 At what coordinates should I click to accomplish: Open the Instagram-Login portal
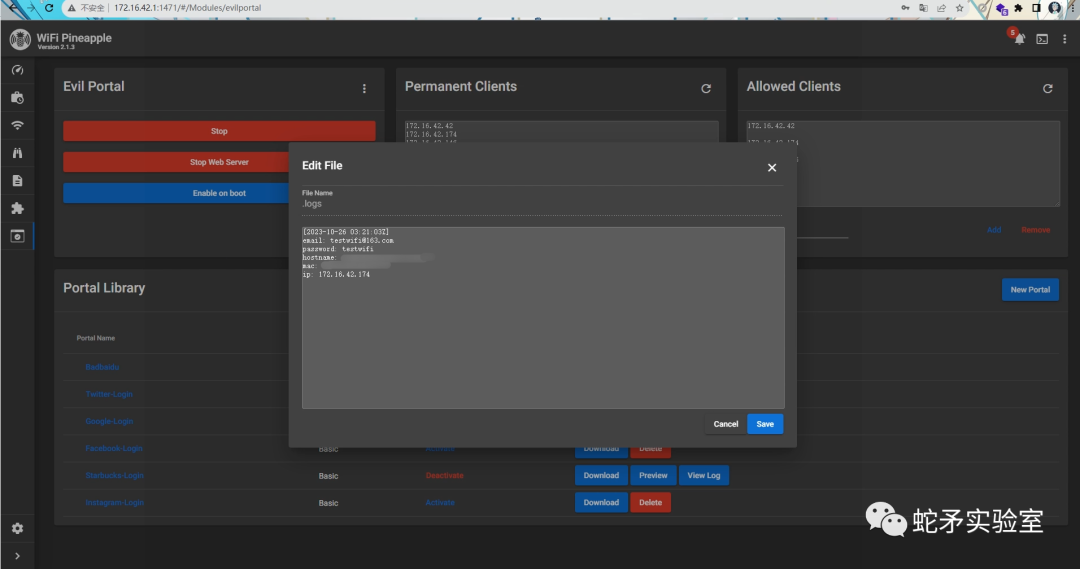coord(114,502)
